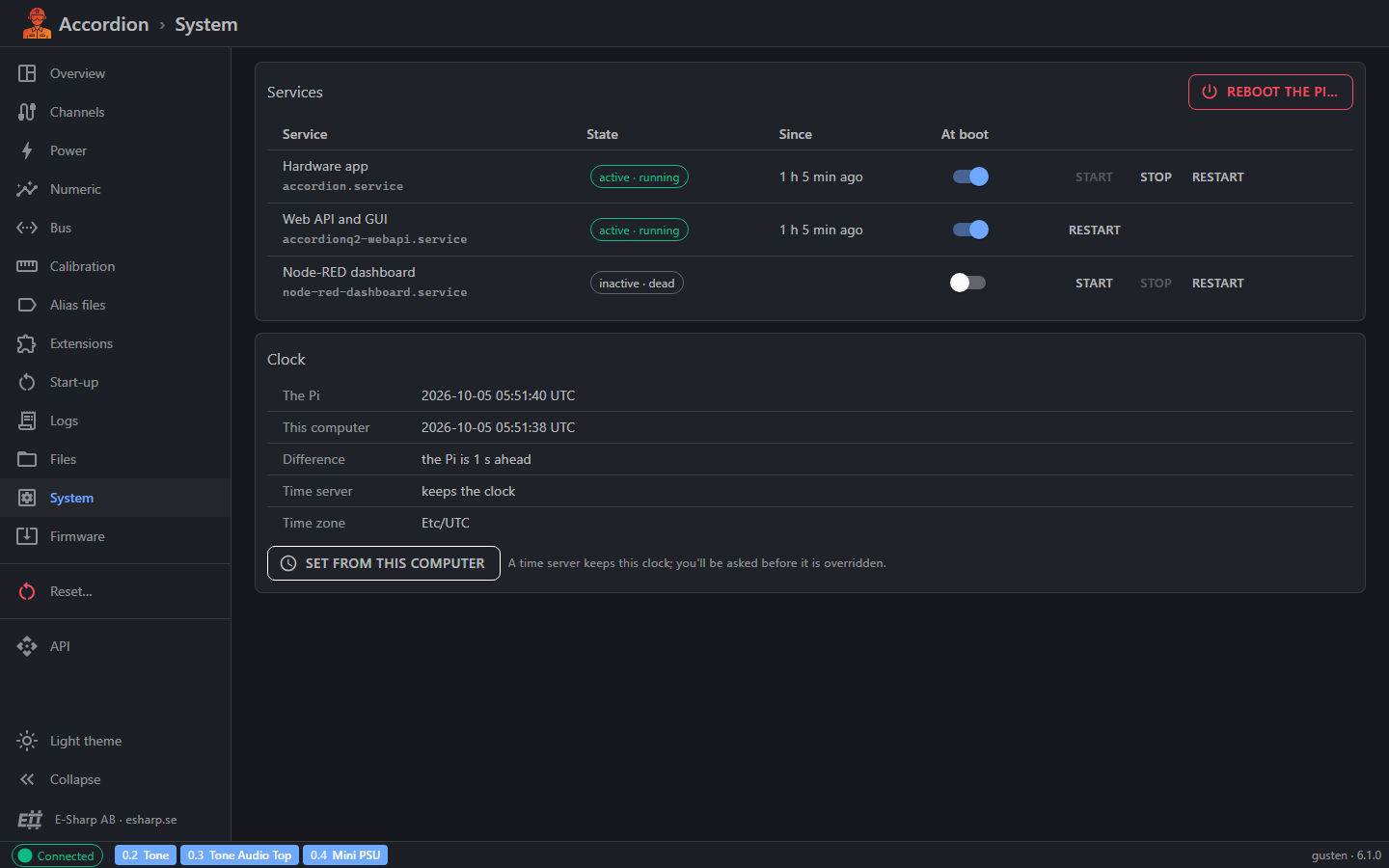Open Bus via its arrows icon
The width and height of the screenshot is (1389, 868).
coord(27,228)
